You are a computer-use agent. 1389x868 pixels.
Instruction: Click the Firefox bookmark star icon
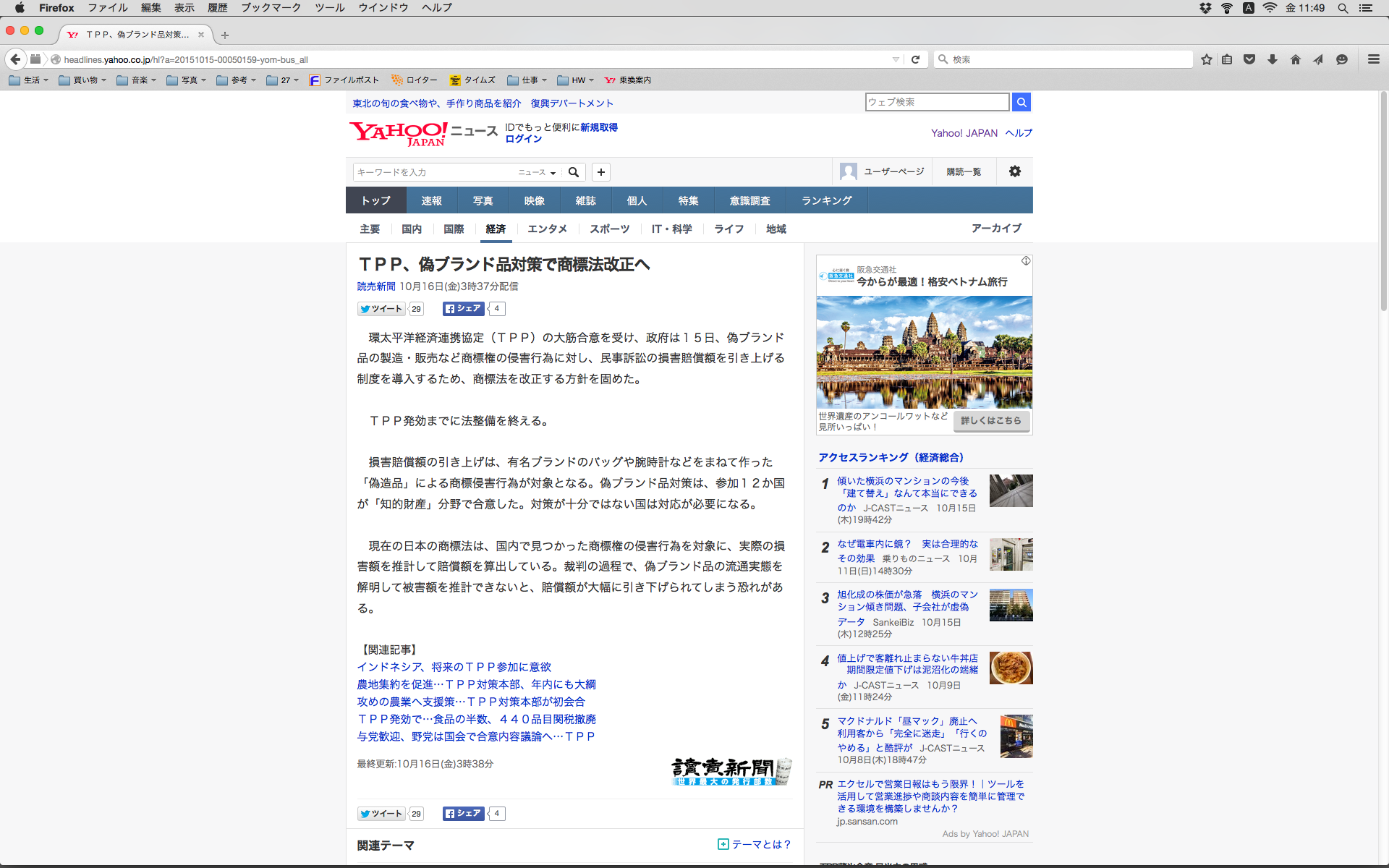tap(1206, 59)
